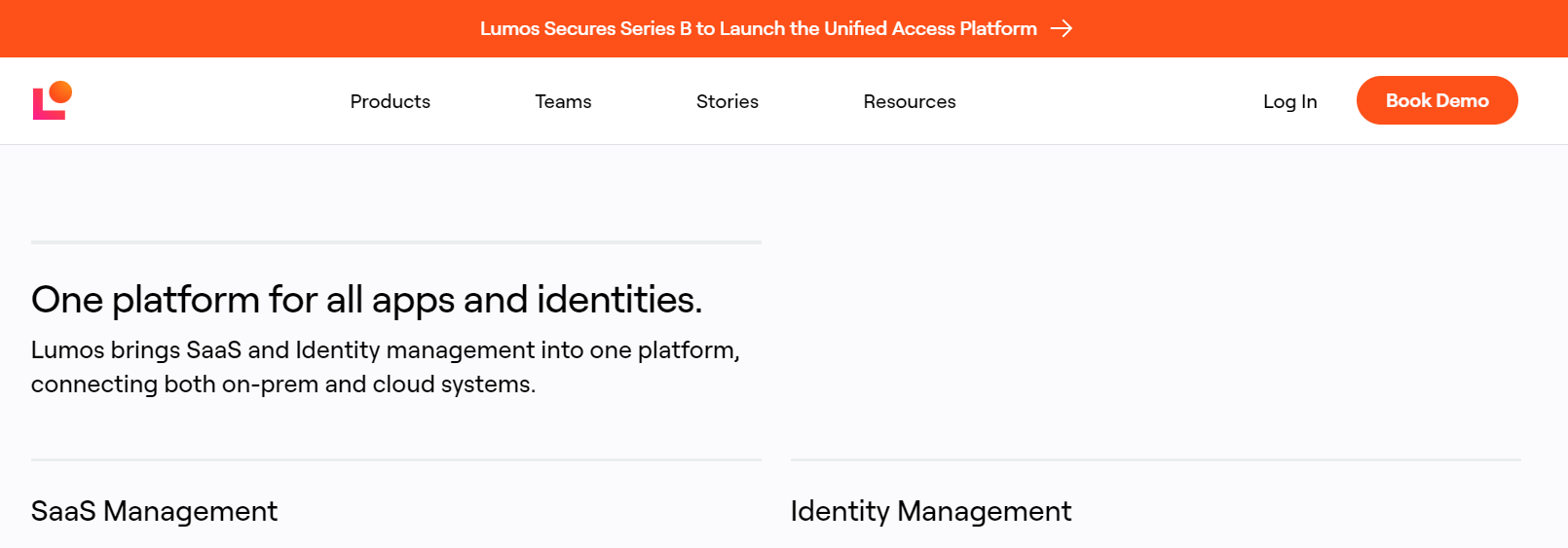Viewport: 1568px width, 548px height.
Task: Open the Resources menu
Action: (x=910, y=101)
